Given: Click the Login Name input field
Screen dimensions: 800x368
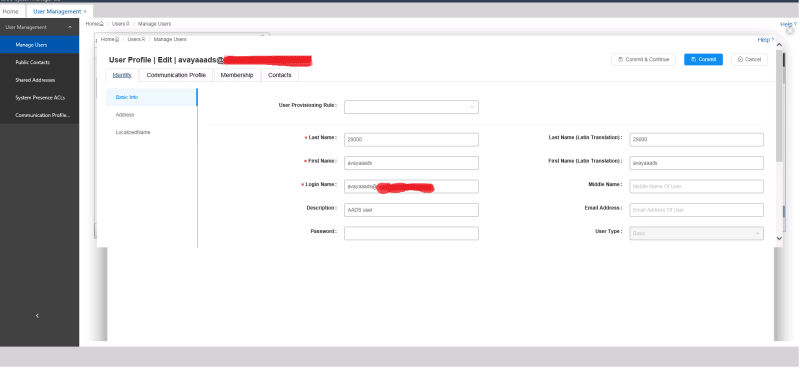Looking at the screenshot, I should coord(411,186).
